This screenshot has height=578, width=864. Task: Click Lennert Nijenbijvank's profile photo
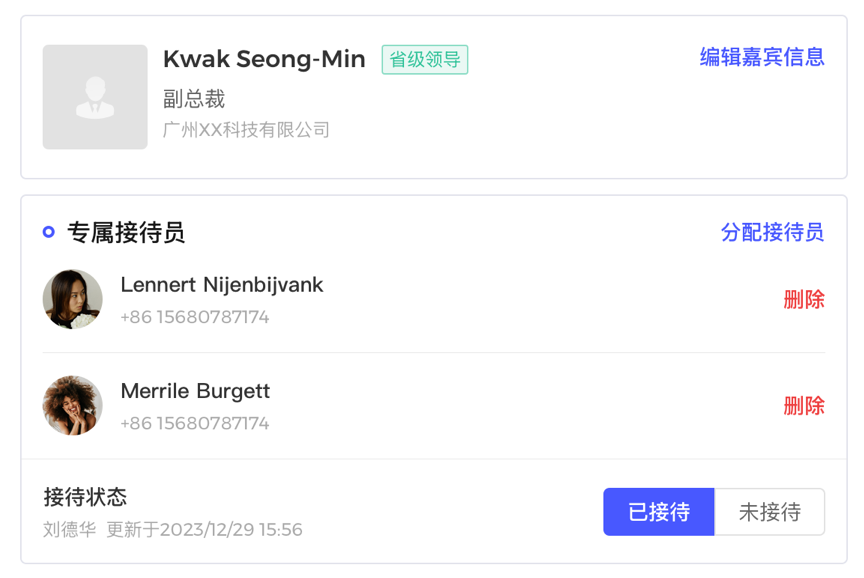click(73, 299)
